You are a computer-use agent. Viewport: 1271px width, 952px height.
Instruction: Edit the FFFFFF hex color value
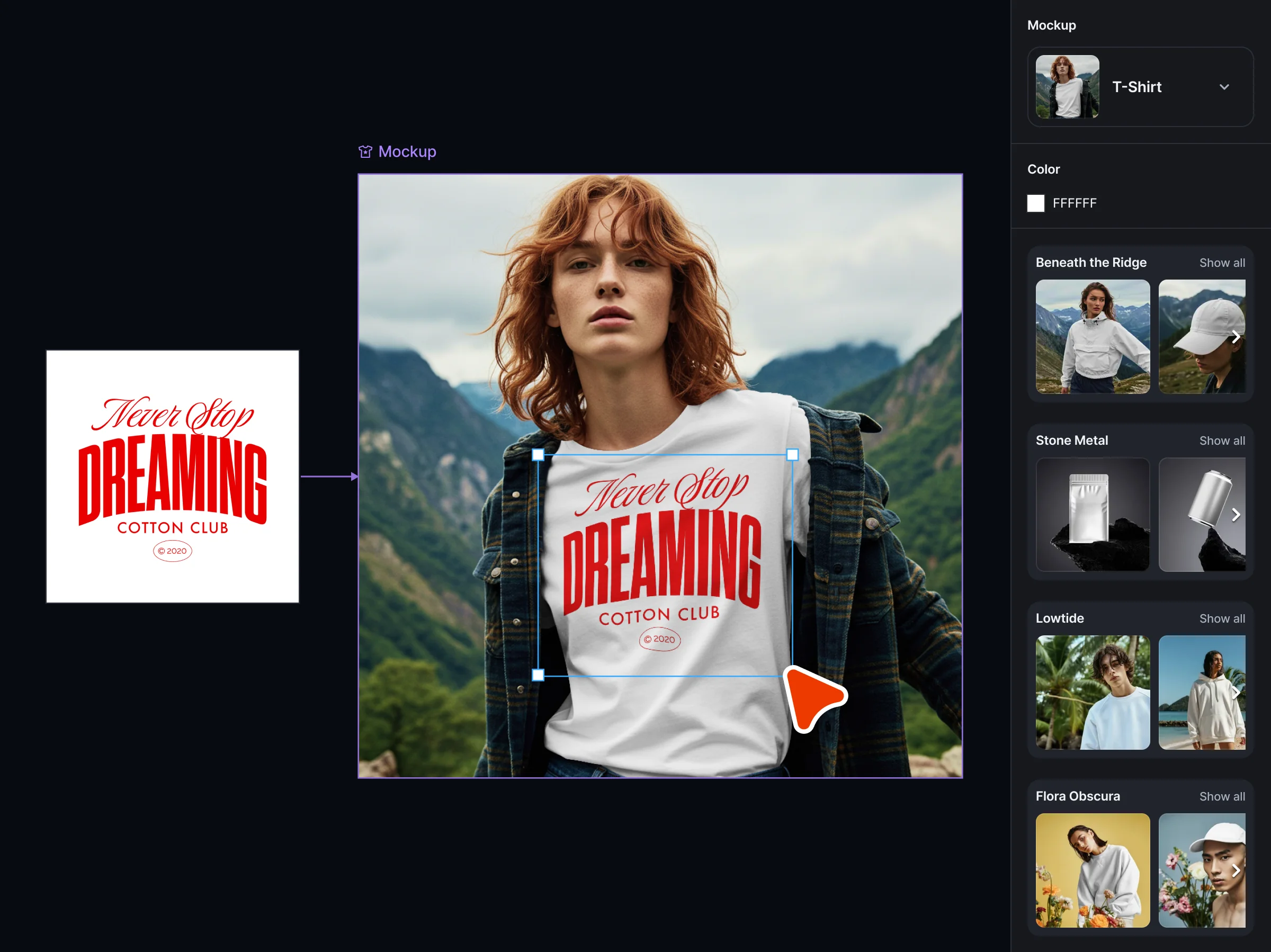tap(1075, 203)
